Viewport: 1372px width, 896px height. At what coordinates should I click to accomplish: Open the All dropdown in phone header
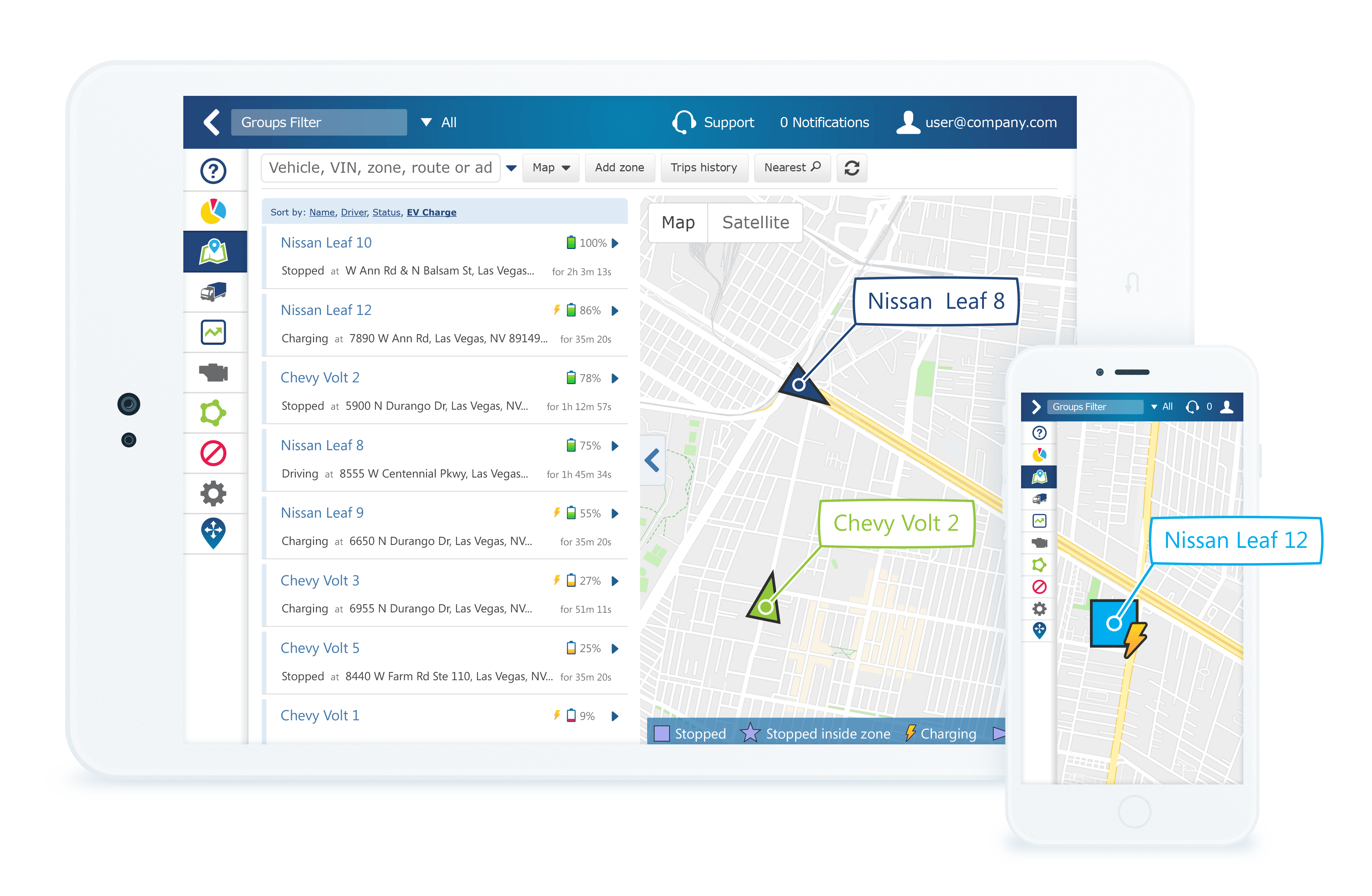click(x=1162, y=406)
